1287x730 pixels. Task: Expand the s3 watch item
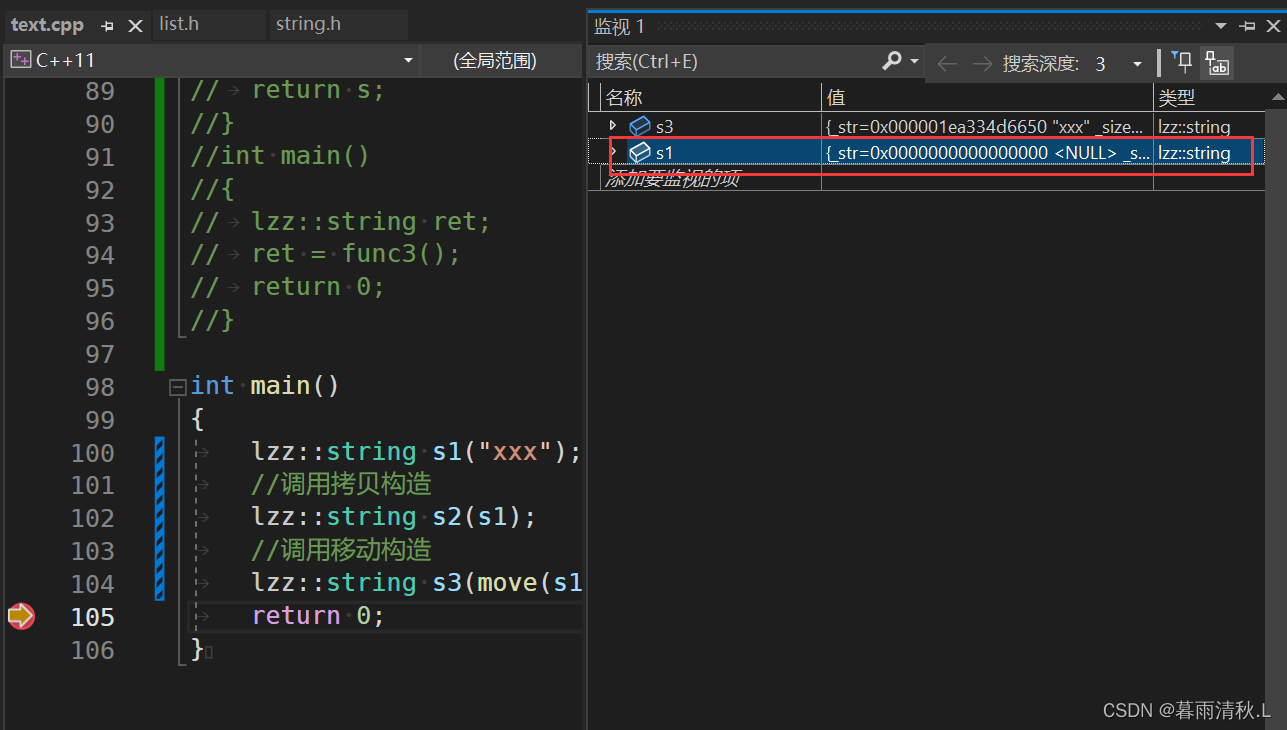pos(613,125)
